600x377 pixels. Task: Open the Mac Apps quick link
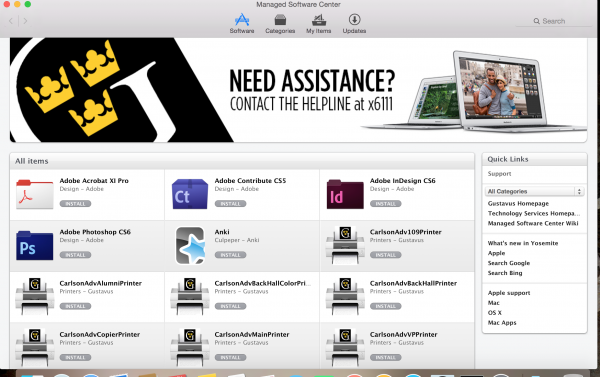point(502,323)
